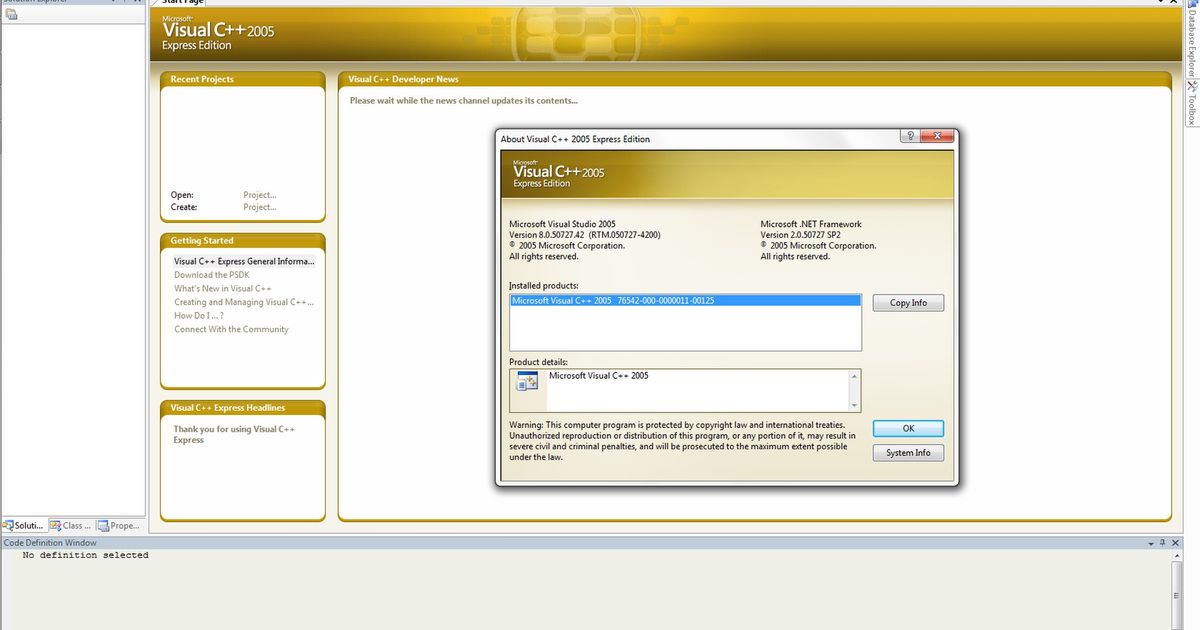Open the Code Definition Window position dropdown

coord(1150,543)
